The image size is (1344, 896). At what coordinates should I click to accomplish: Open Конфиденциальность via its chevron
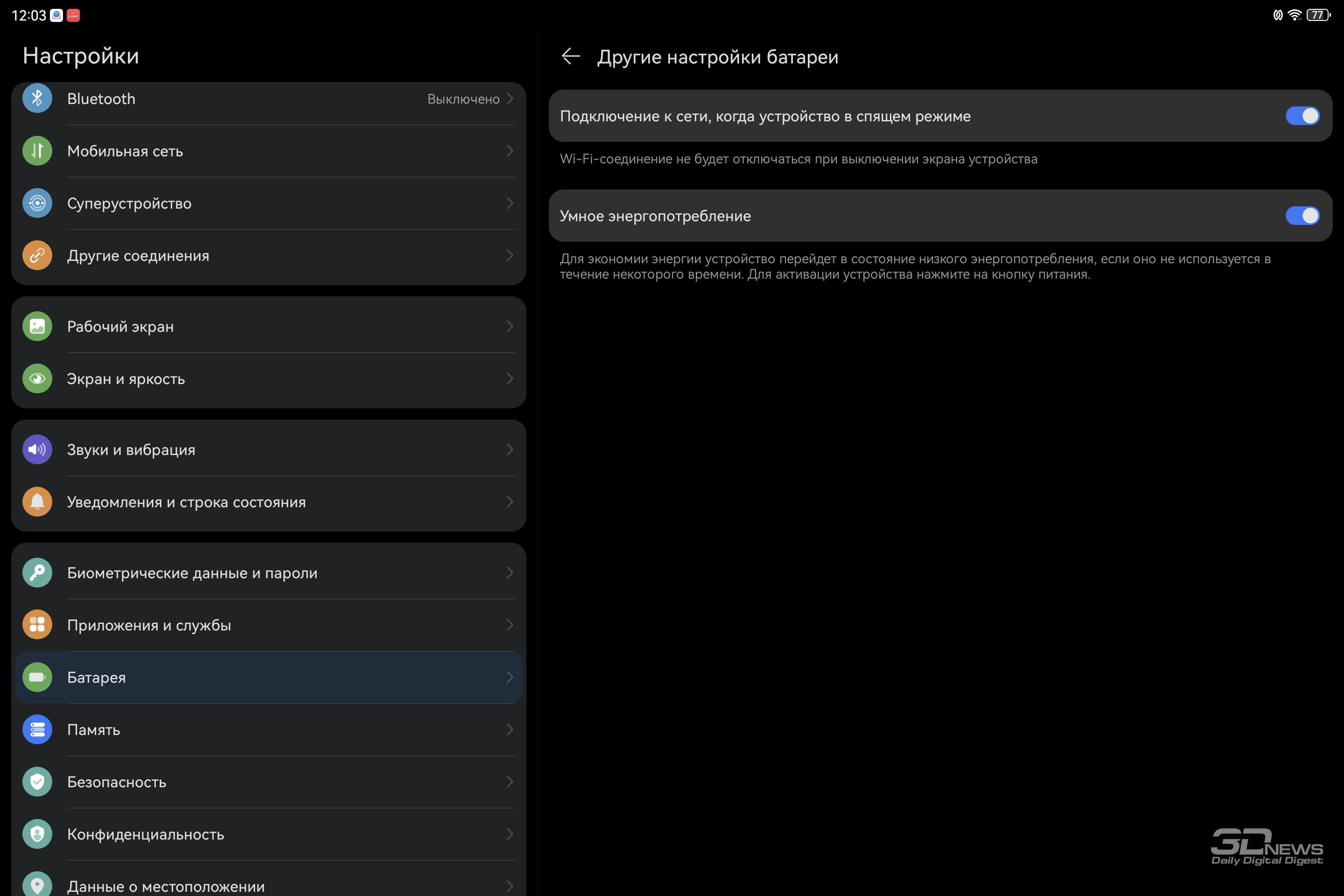(x=510, y=834)
